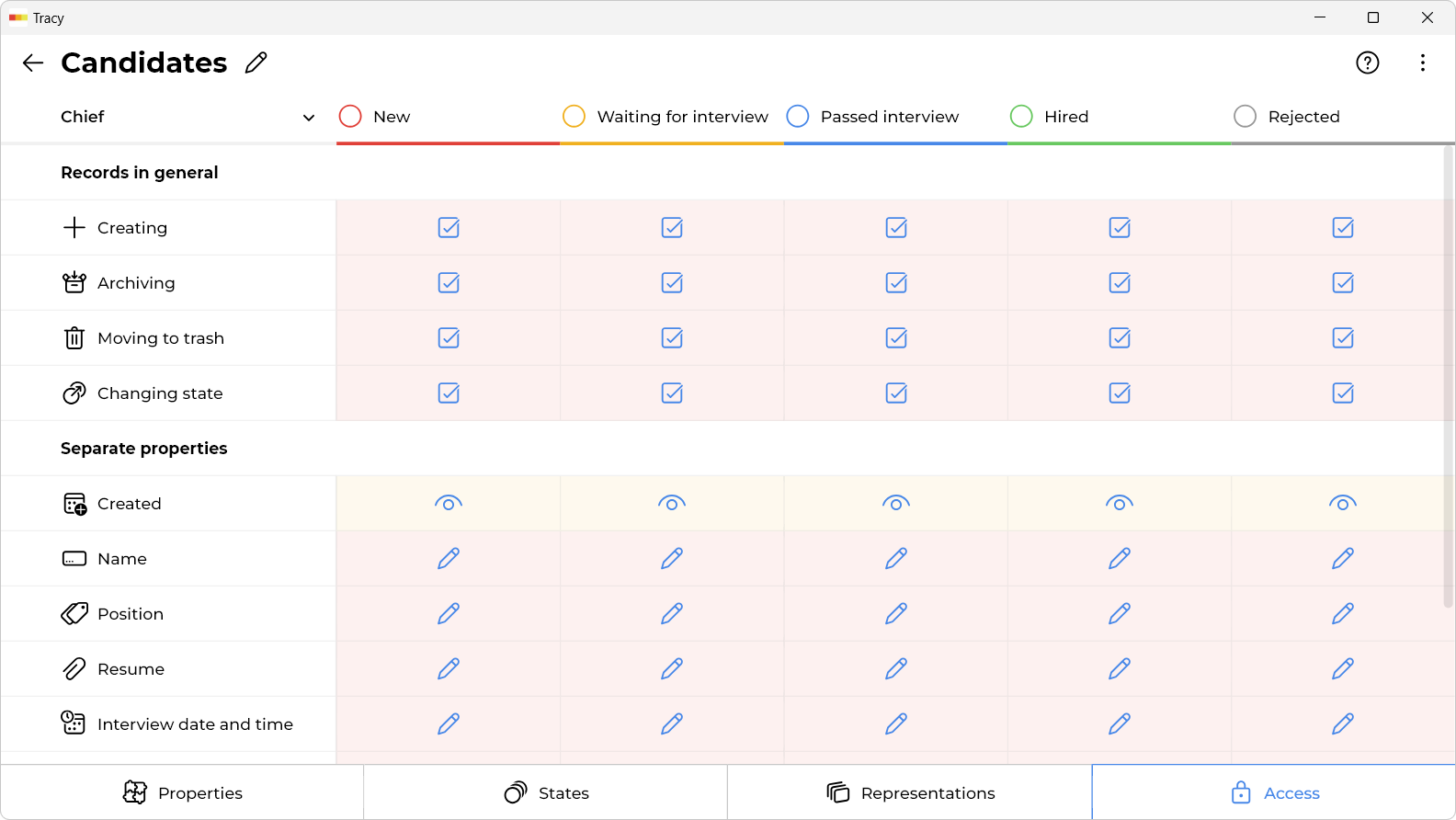Click the vertical scrollbar thumb
This screenshot has width=1456, height=820.
[1449, 377]
